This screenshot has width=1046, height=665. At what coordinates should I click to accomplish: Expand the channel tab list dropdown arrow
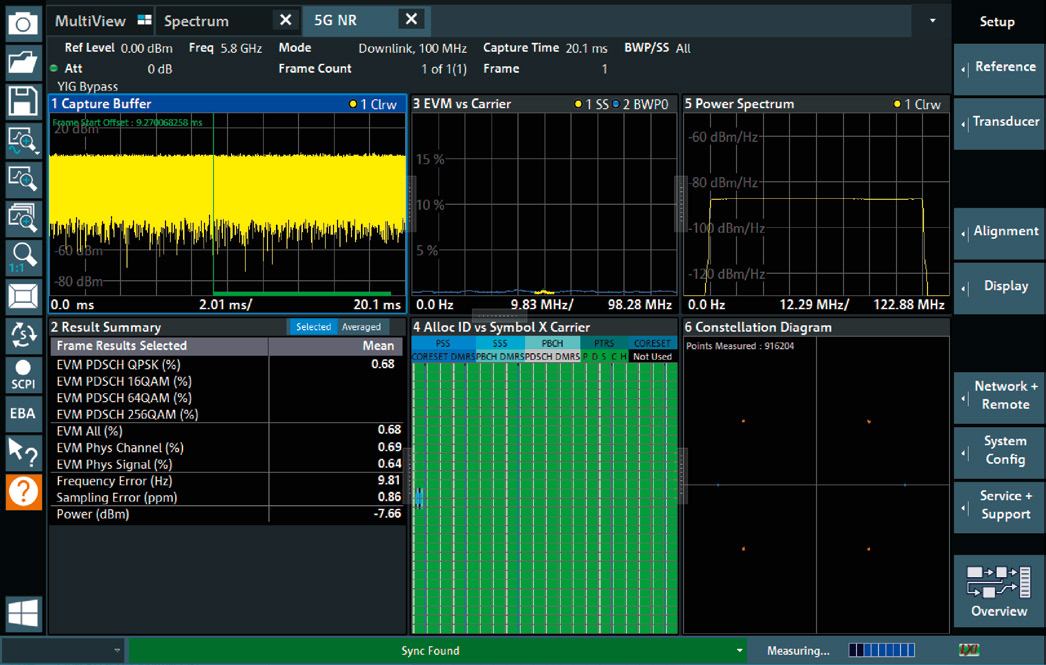coord(932,21)
